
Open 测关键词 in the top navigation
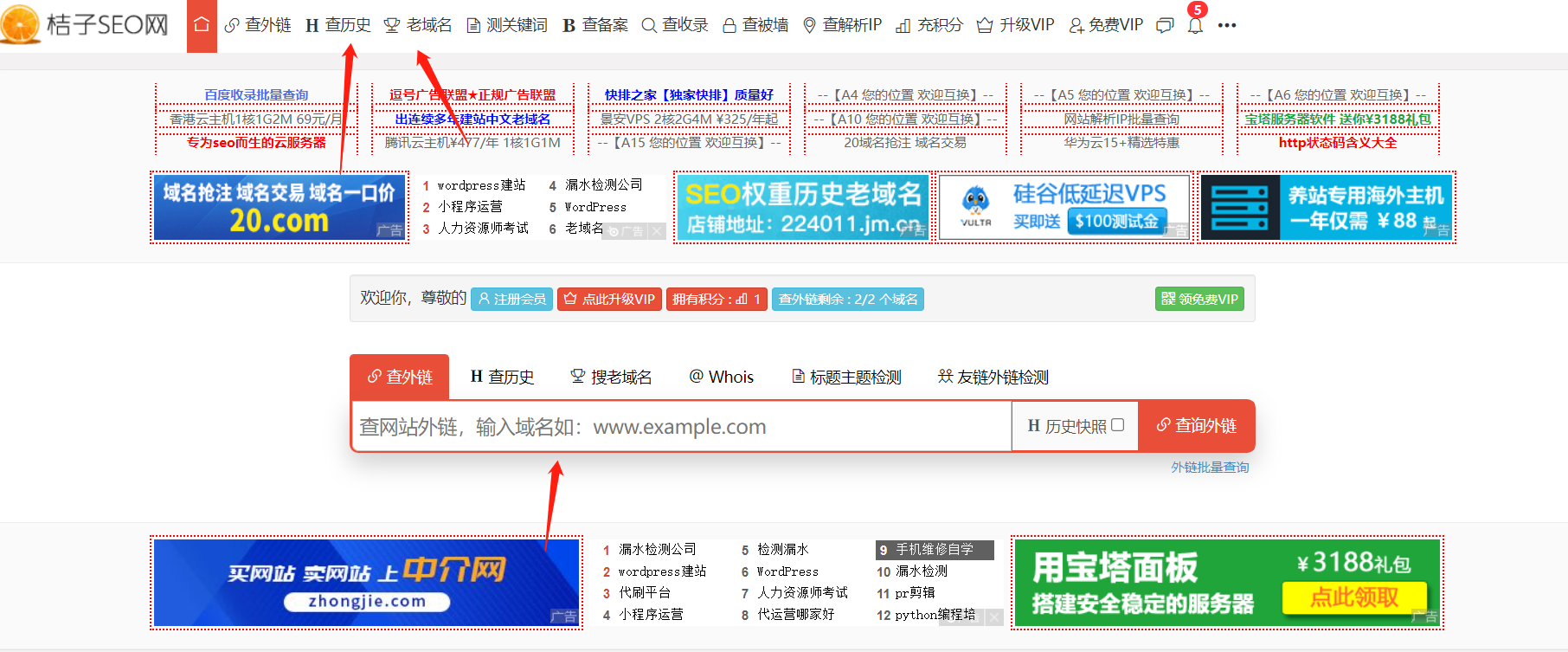click(x=507, y=25)
